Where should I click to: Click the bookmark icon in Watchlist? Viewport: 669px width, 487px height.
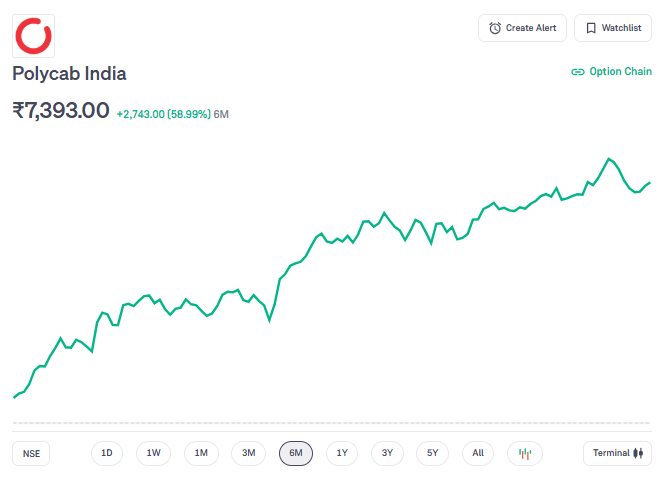coord(591,28)
